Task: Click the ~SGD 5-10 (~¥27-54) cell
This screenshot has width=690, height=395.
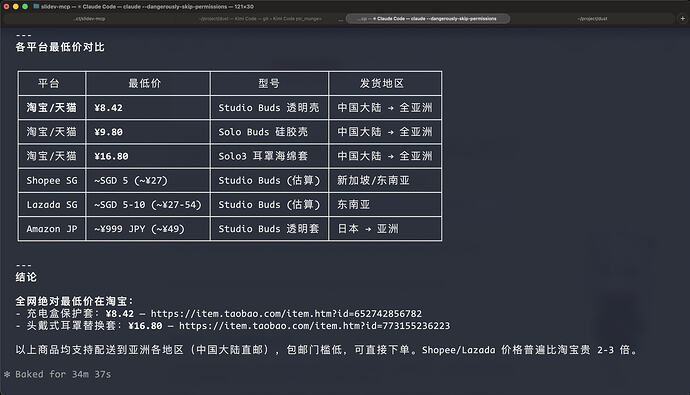Action: coord(147,205)
